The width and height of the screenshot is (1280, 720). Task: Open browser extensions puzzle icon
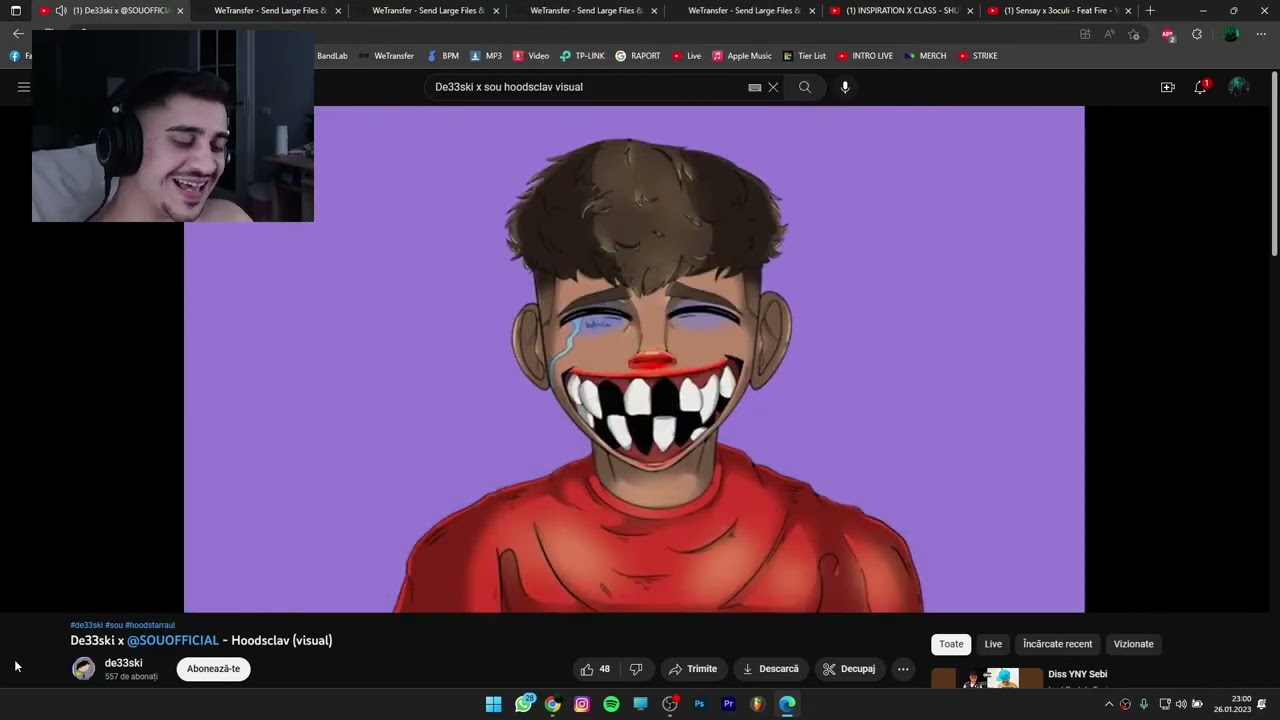(1197, 34)
